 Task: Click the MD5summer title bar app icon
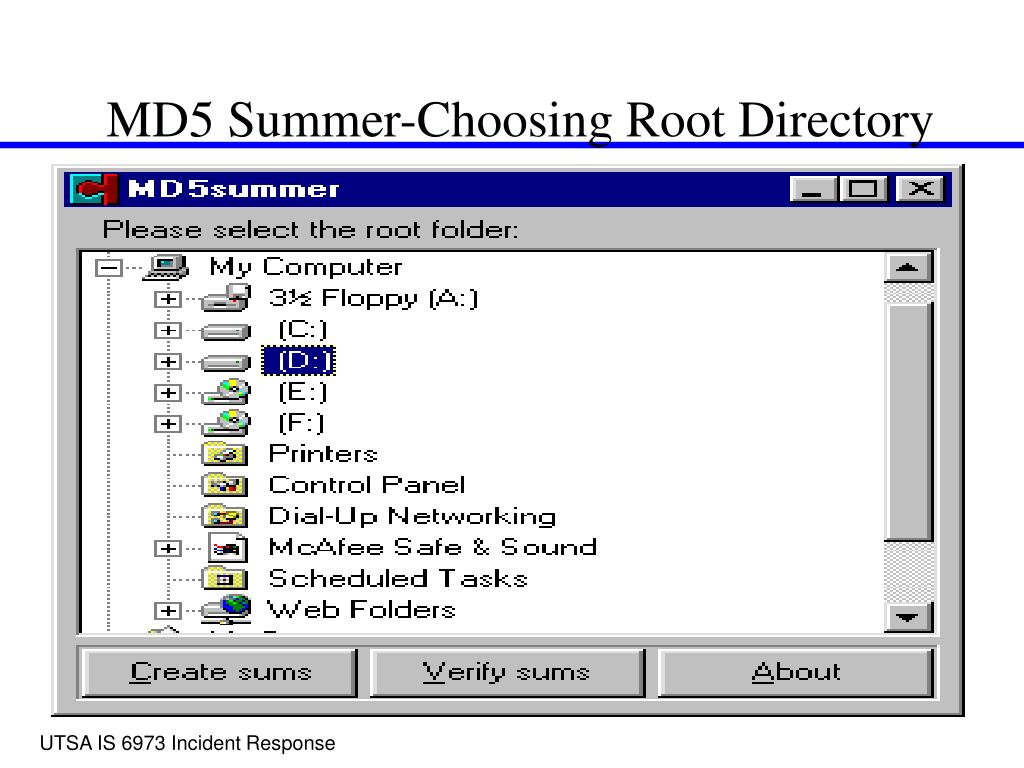(94, 189)
